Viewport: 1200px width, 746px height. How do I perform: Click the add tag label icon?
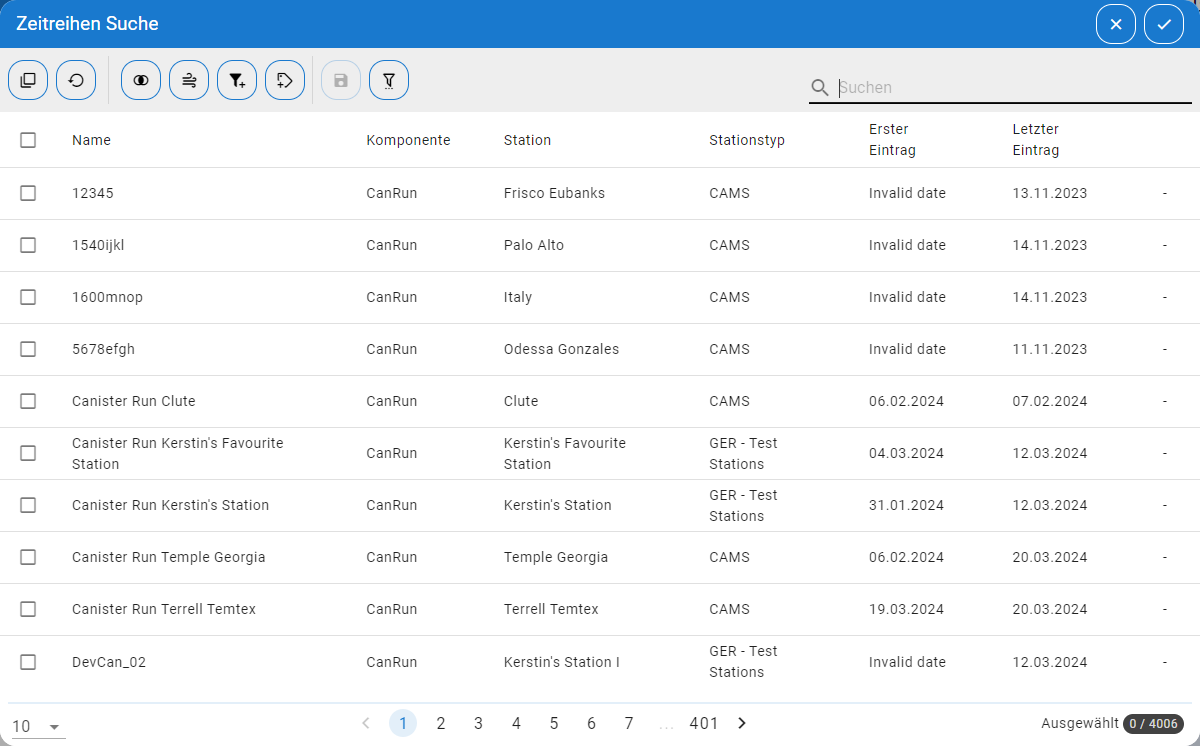click(x=285, y=80)
